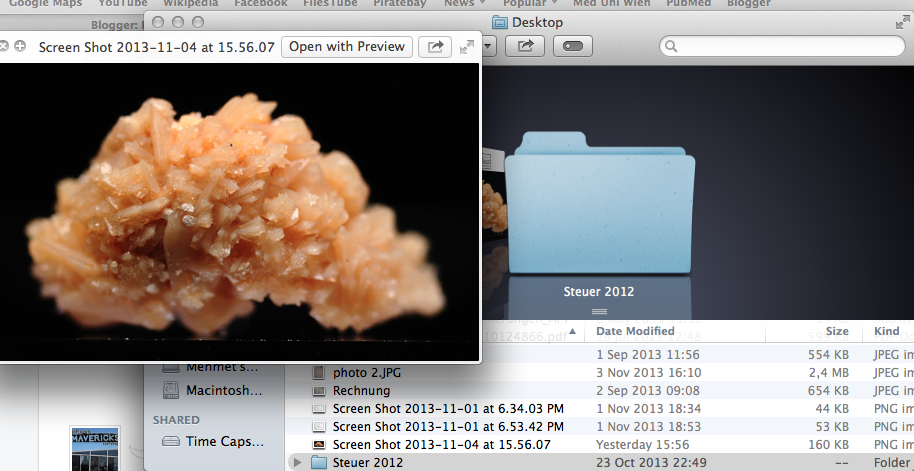914x471 pixels.
Task: Select the Steuer 2012 folder in Cover Flow
Action: coord(599,202)
